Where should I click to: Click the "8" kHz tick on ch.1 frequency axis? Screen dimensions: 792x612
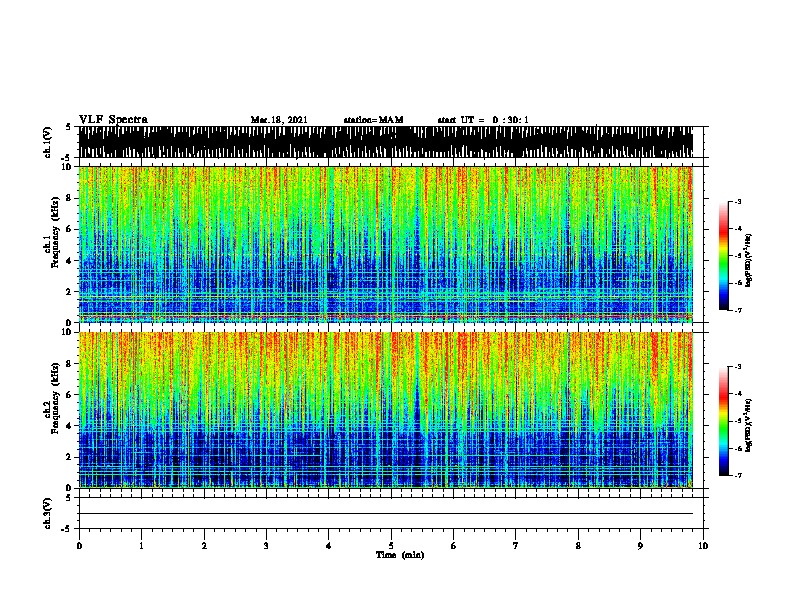coord(69,198)
